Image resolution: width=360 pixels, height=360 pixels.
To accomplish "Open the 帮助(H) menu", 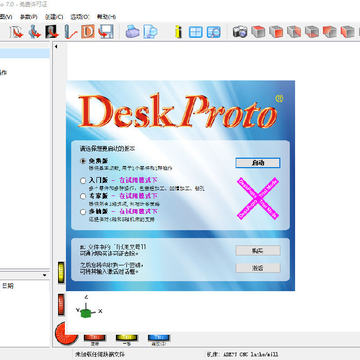I will tap(106, 17).
